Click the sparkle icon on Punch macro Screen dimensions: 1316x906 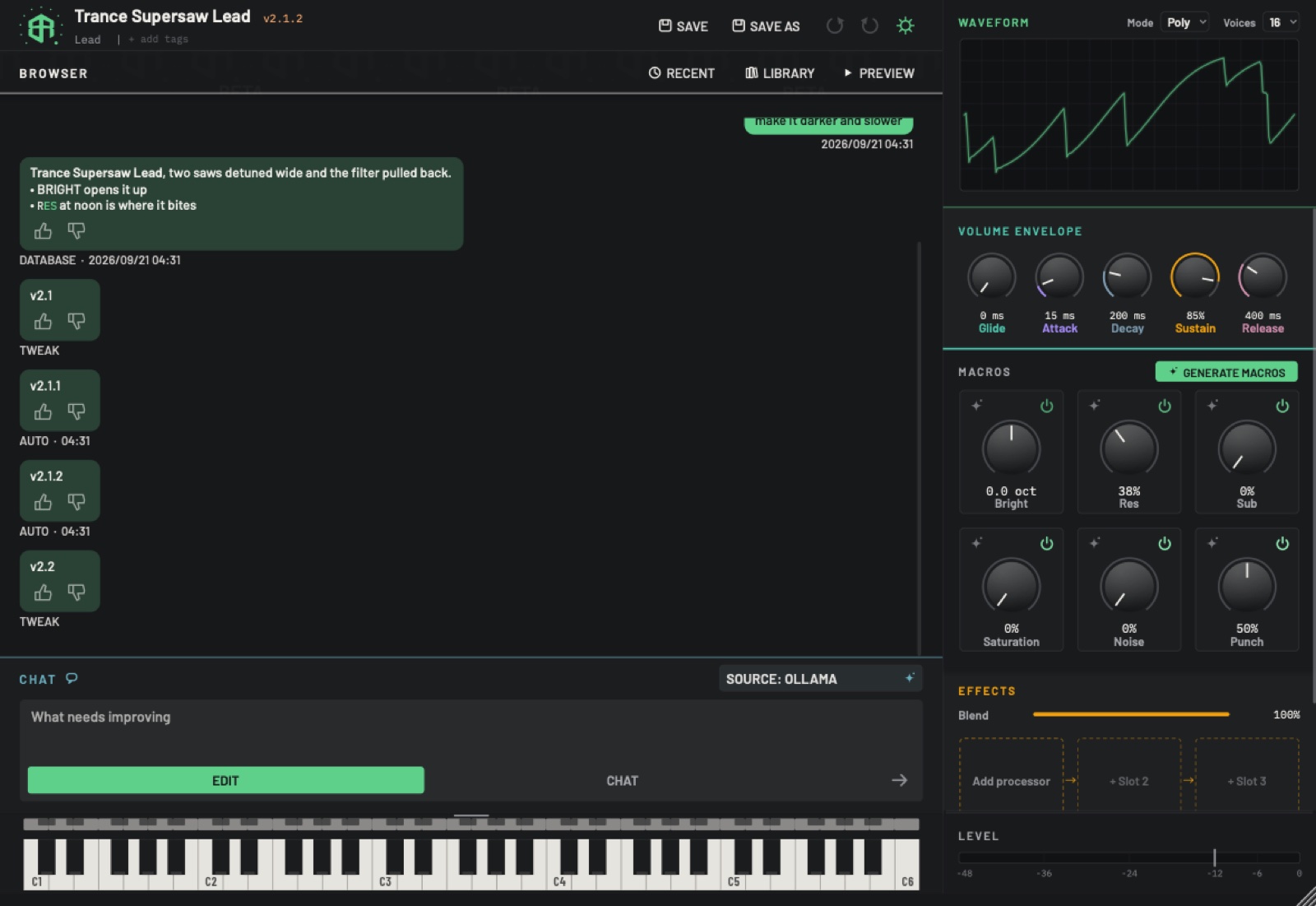click(x=1212, y=543)
